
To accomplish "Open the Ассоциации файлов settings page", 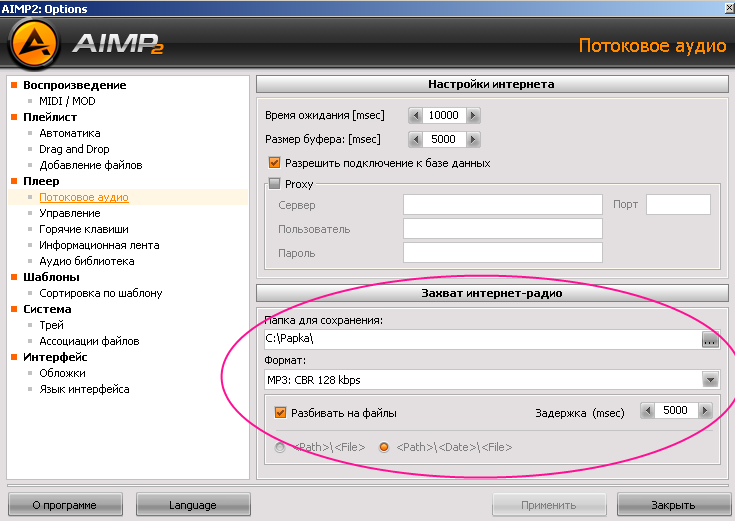I will (90, 341).
